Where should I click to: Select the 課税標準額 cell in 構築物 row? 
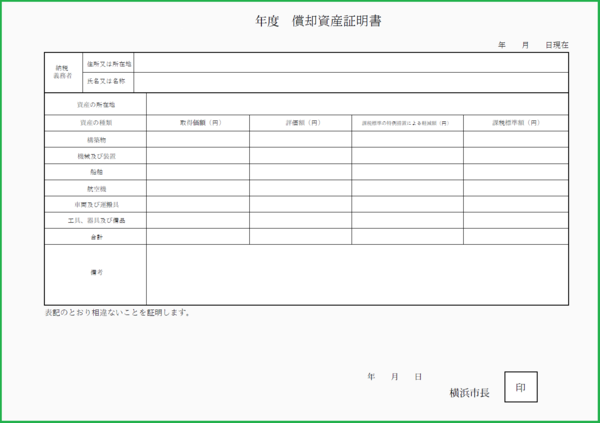(516, 139)
